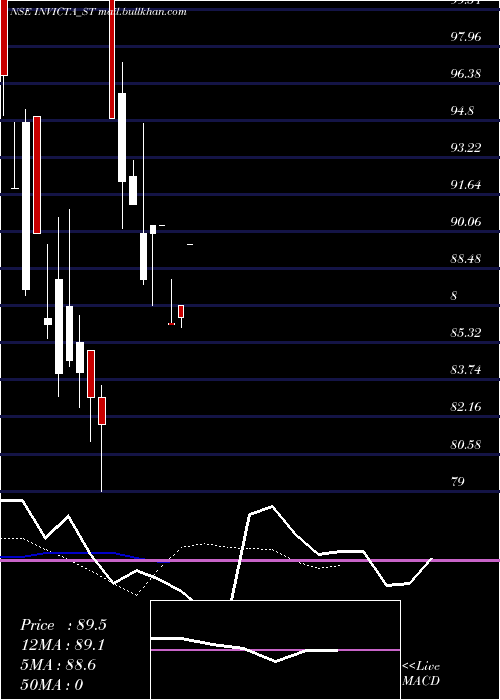Click the 85.32 price axis label
The width and height of the screenshot is (500, 700).
(x=466, y=333)
